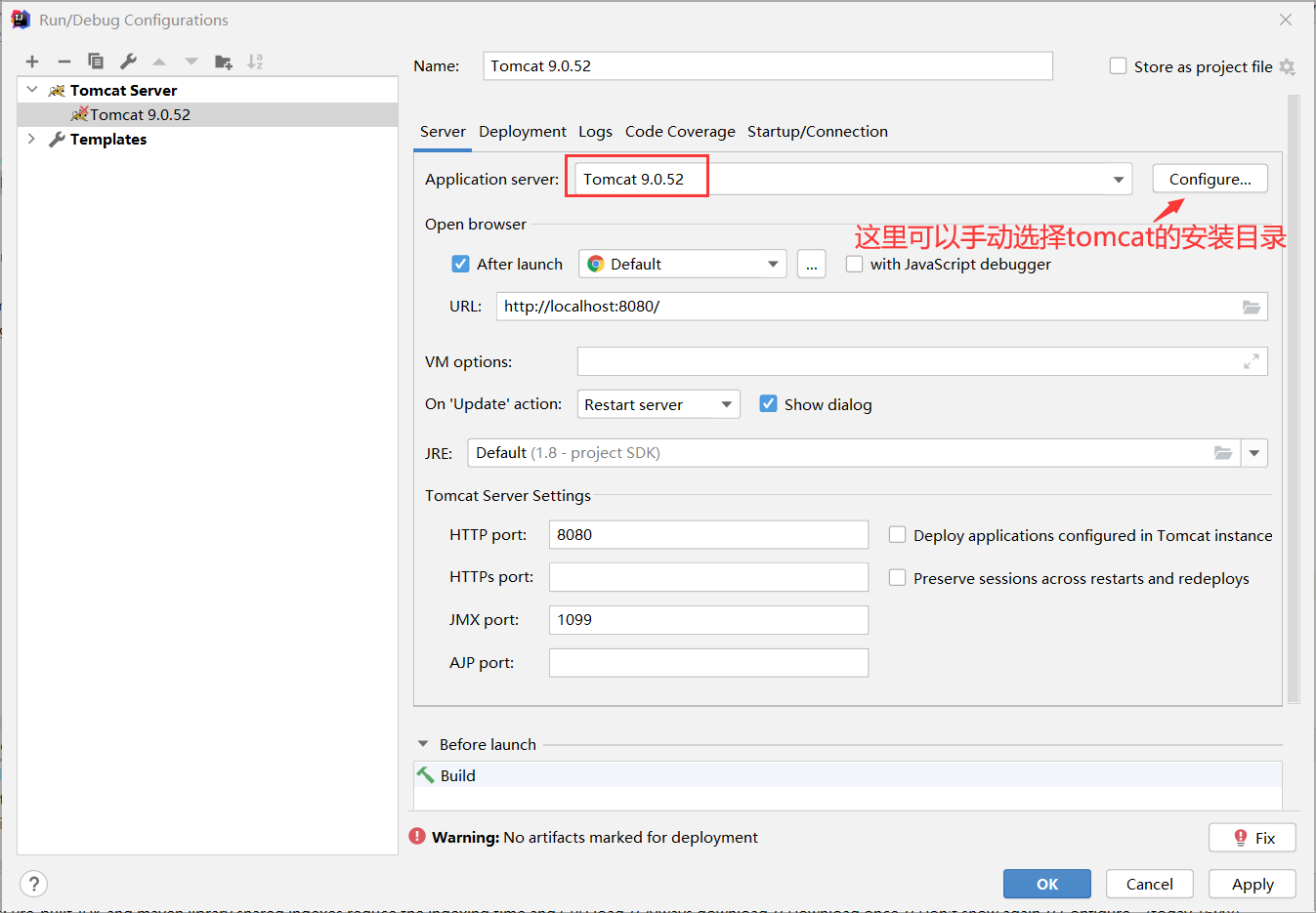Click the HTTPs port field
Viewport: 1316px width, 913px height.
[708, 577]
